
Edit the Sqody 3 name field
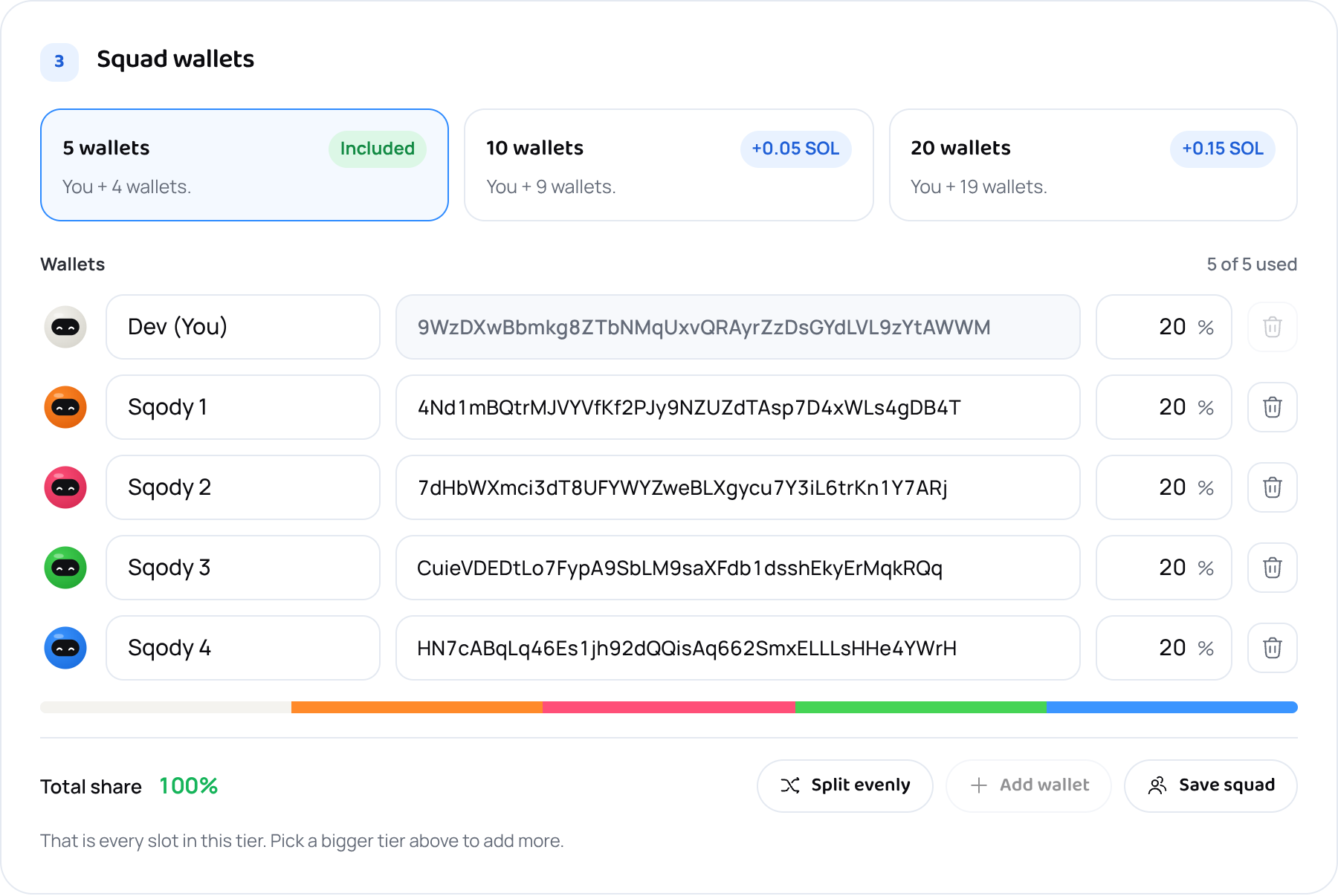pos(243,568)
